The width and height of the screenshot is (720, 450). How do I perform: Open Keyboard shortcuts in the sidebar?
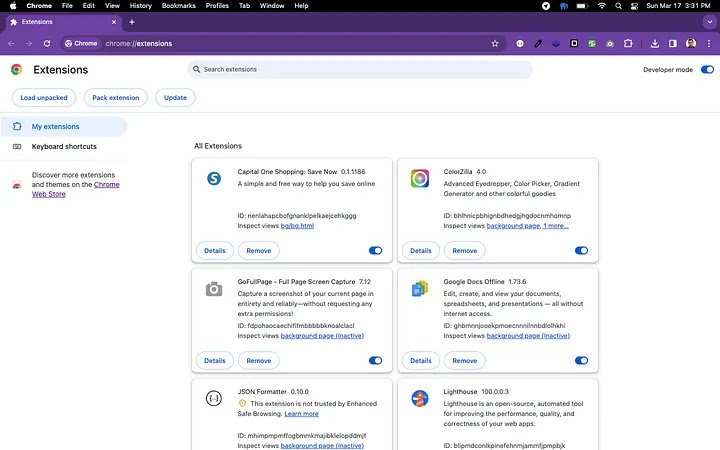pyautogui.click(x=63, y=146)
